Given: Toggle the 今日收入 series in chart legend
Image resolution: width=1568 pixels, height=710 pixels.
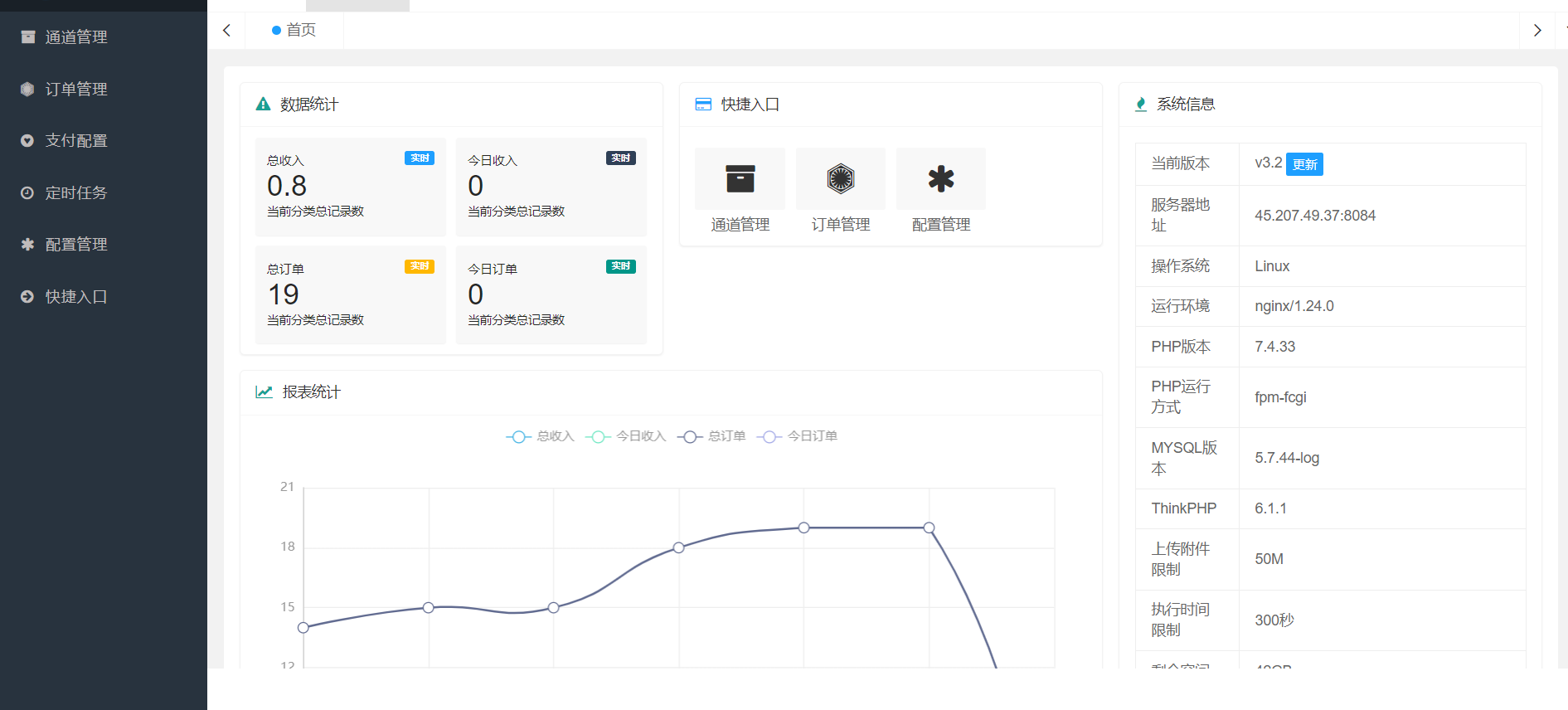Looking at the screenshot, I should point(626,436).
